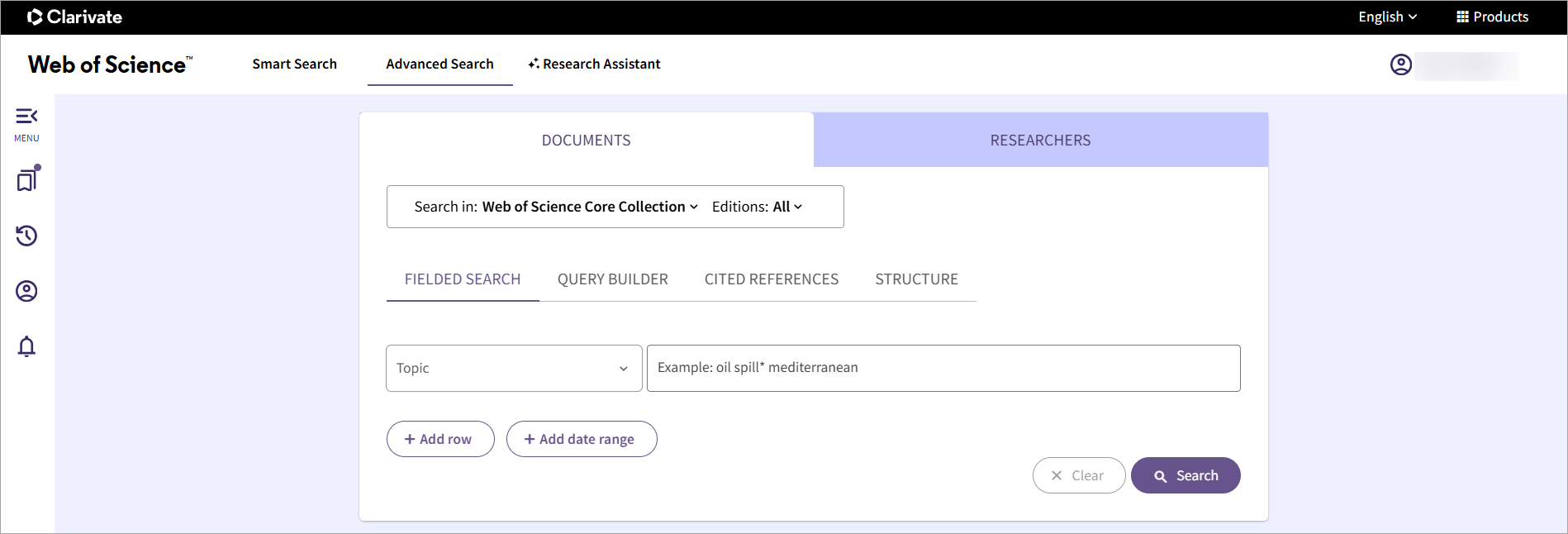
Task: Click the Web of Science logo
Action: tap(110, 64)
